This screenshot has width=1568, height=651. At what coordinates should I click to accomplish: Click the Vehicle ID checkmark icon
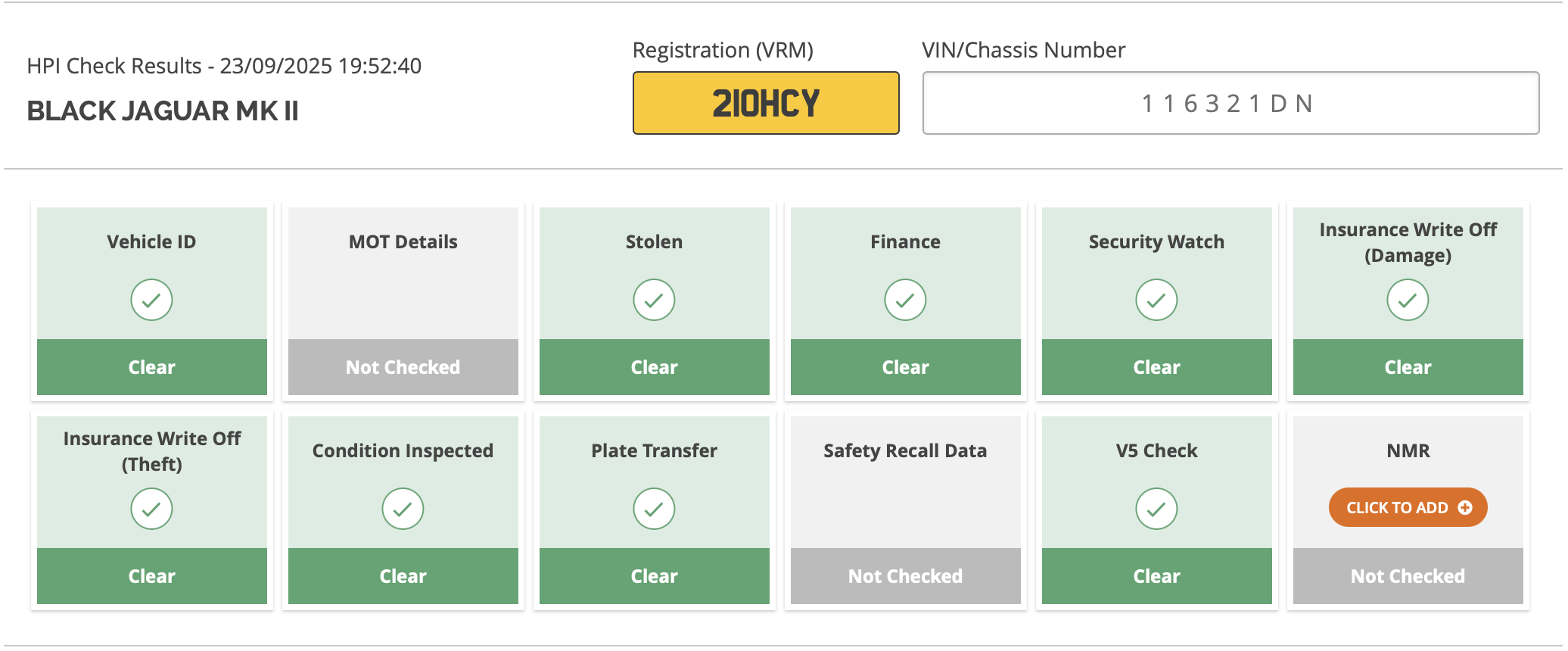[151, 300]
